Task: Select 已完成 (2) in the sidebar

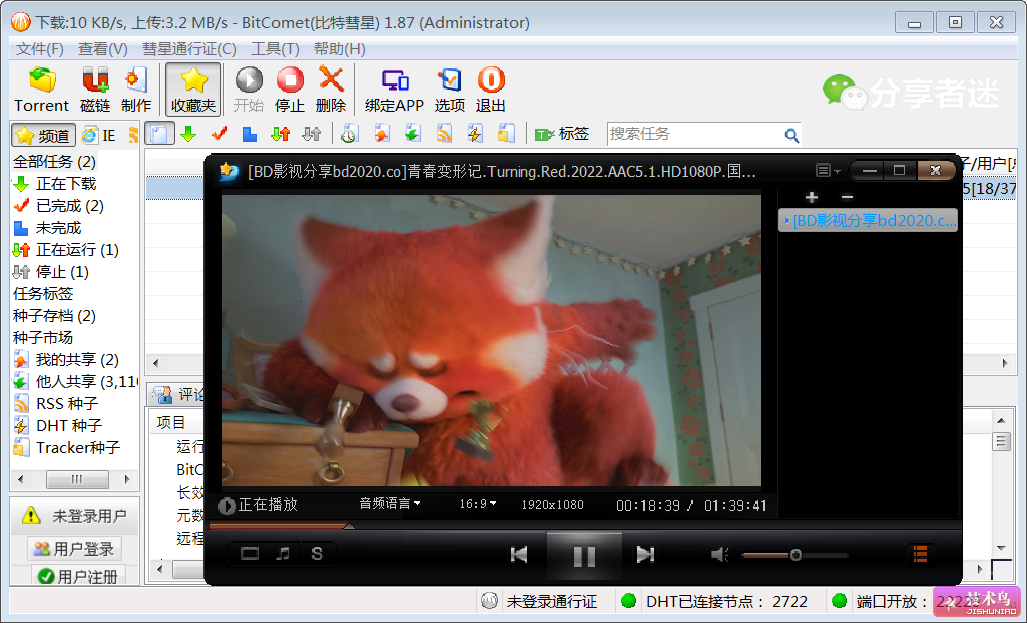Action: click(x=58, y=206)
